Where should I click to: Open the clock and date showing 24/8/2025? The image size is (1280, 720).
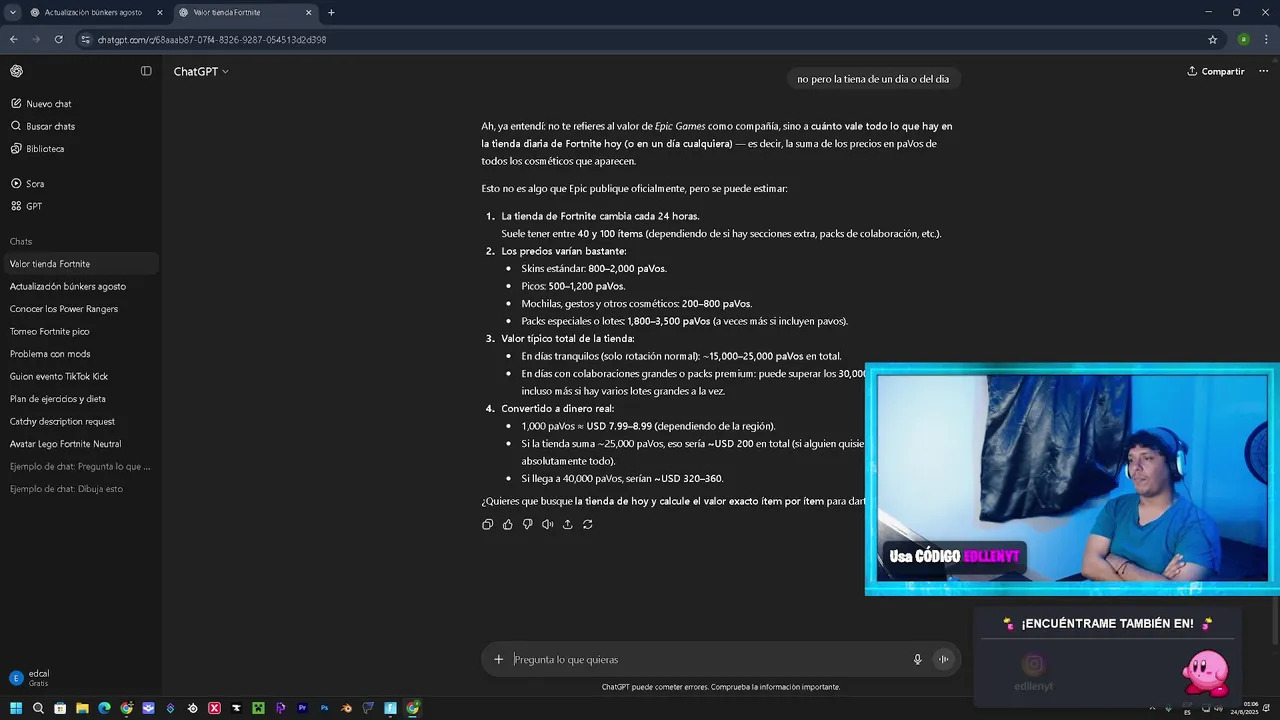pyautogui.click(x=1245, y=708)
